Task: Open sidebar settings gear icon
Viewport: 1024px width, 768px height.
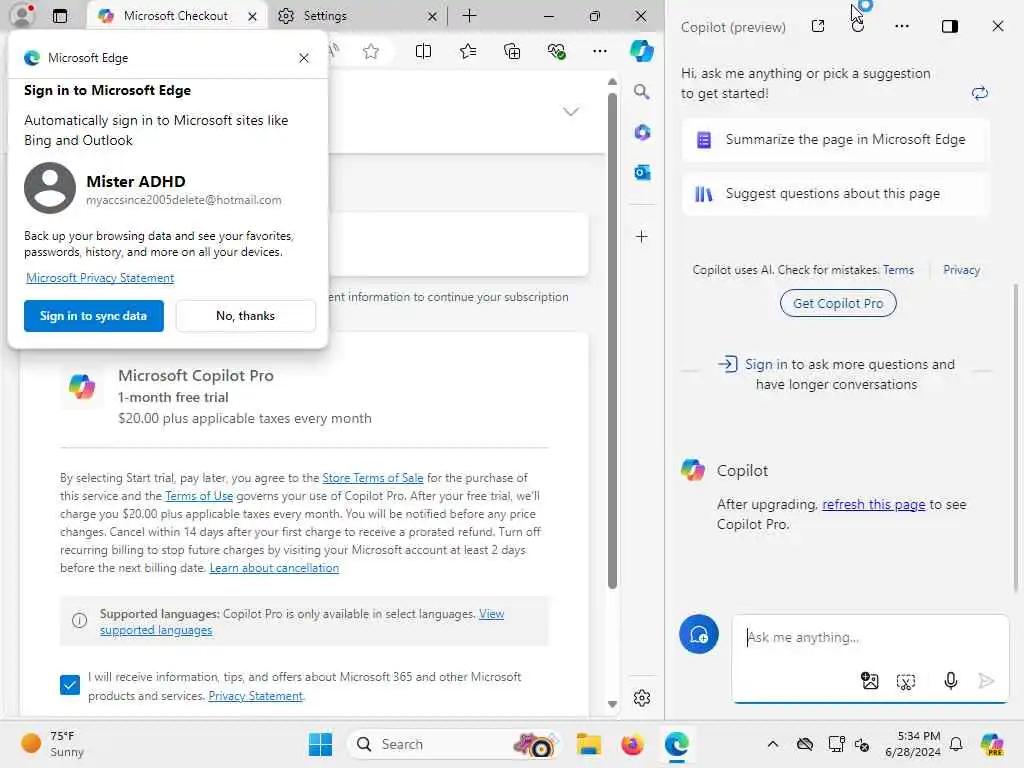Action: (x=642, y=698)
